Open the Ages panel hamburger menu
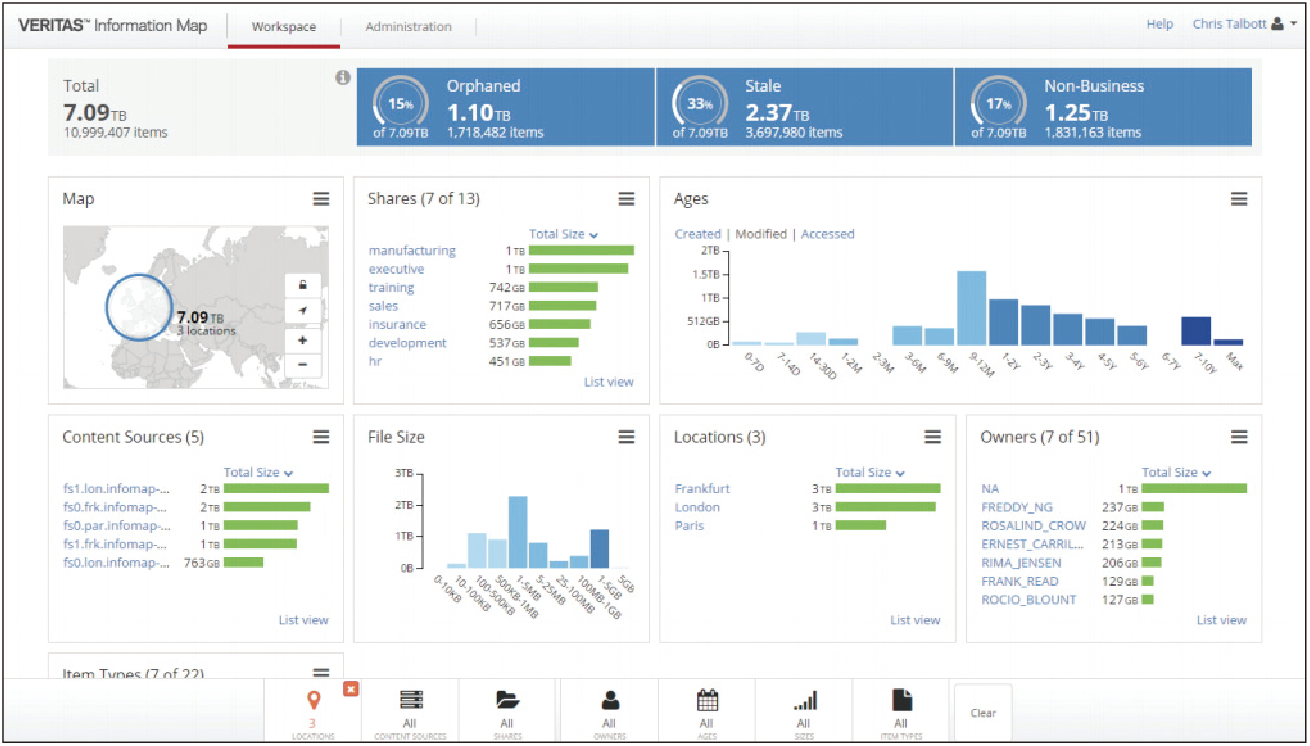The width and height of the screenshot is (1310, 746). coord(1239,199)
